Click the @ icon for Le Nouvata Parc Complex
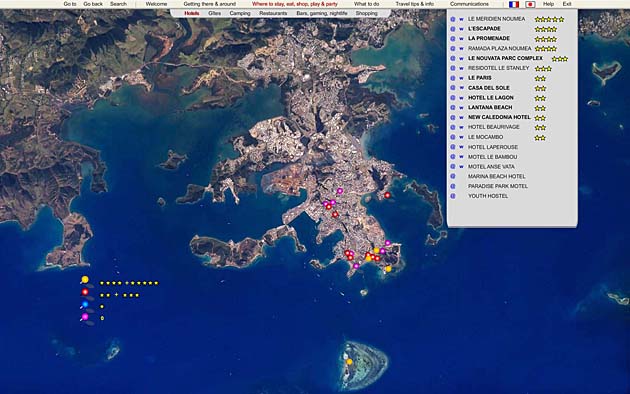630x394 pixels. point(453,59)
